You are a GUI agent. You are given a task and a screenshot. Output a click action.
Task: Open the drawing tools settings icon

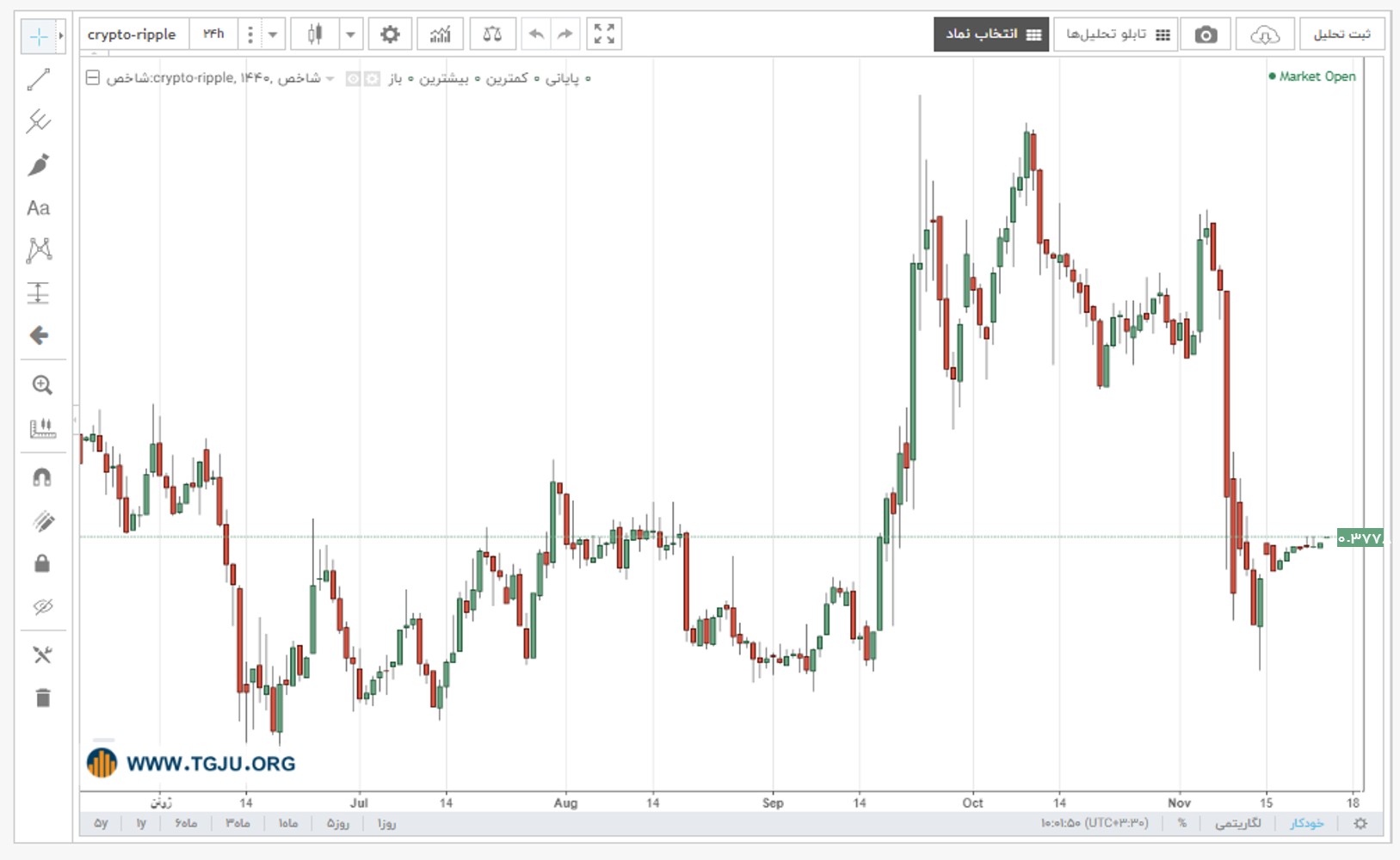(x=42, y=655)
